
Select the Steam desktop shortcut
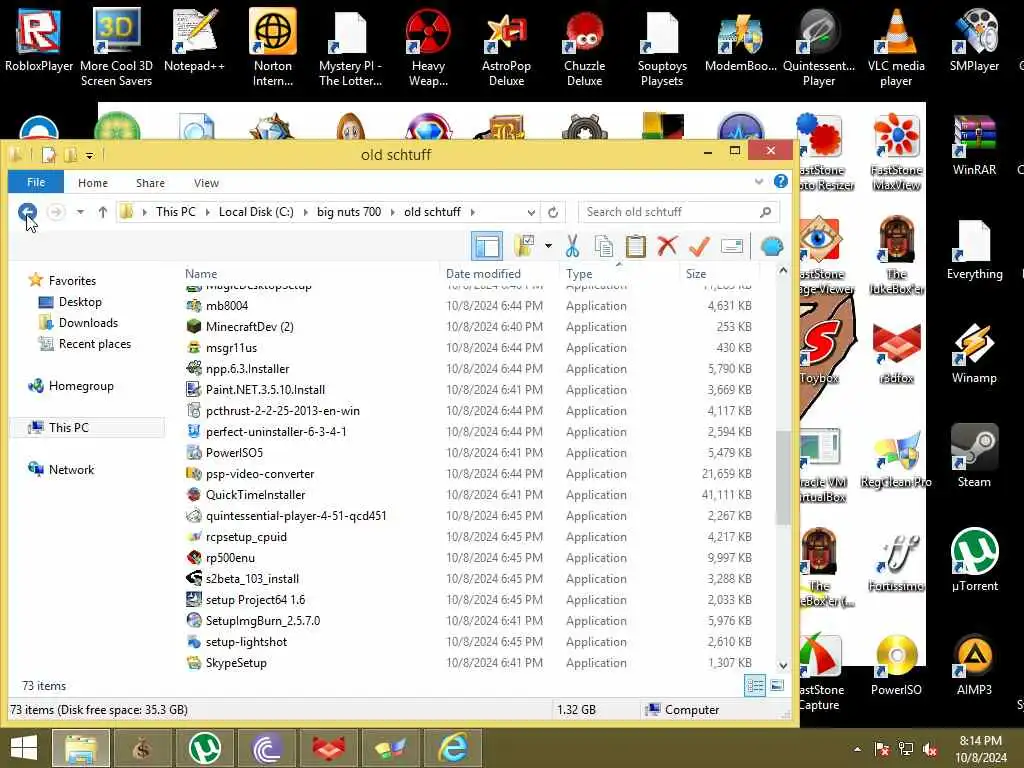click(x=974, y=456)
